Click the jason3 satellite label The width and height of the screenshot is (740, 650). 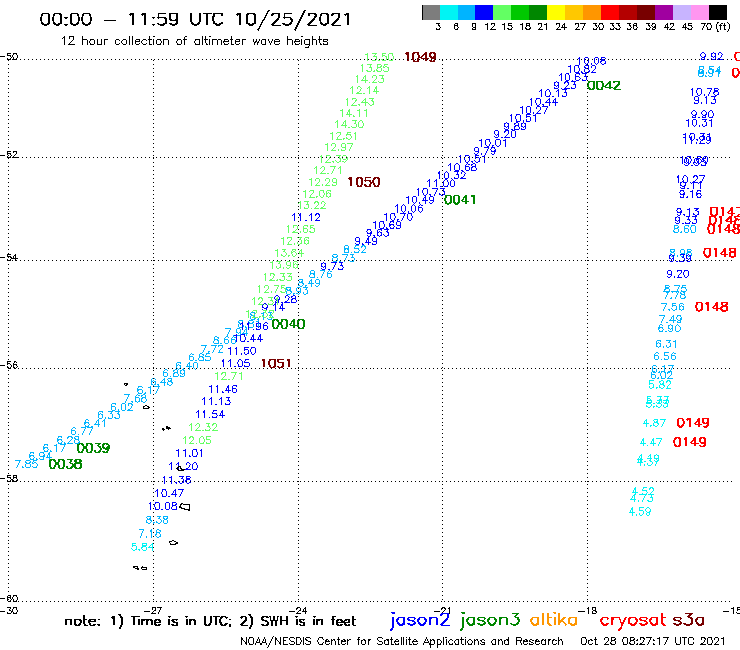490,620
